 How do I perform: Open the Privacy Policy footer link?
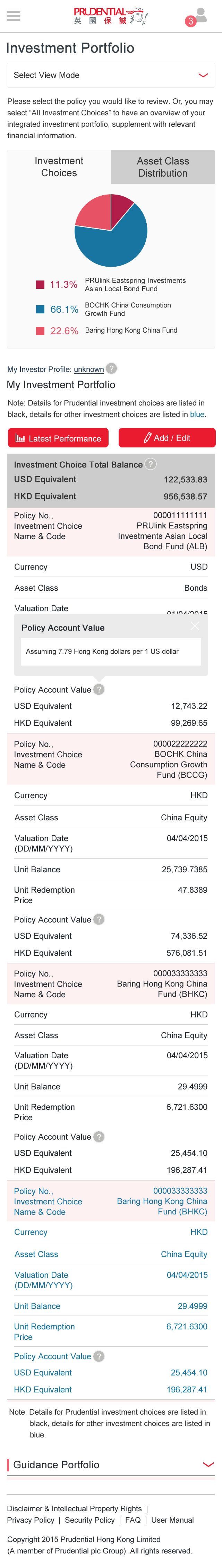pos(31,1520)
